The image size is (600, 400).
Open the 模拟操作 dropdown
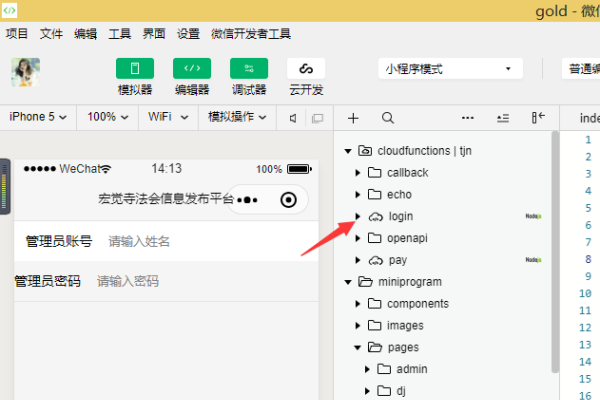pos(237,117)
